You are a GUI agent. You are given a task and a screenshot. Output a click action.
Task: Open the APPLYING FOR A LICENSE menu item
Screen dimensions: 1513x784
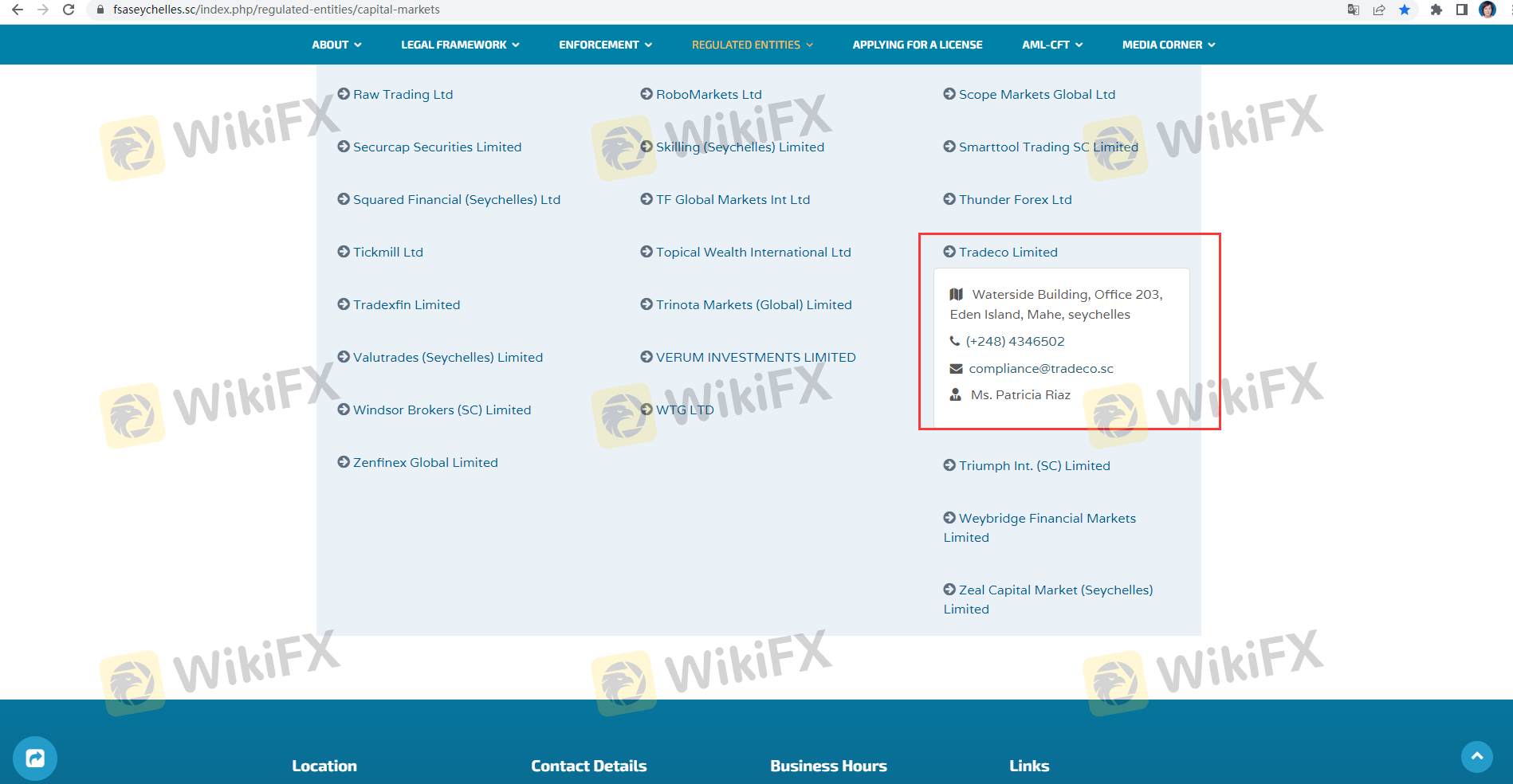[x=918, y=45]
